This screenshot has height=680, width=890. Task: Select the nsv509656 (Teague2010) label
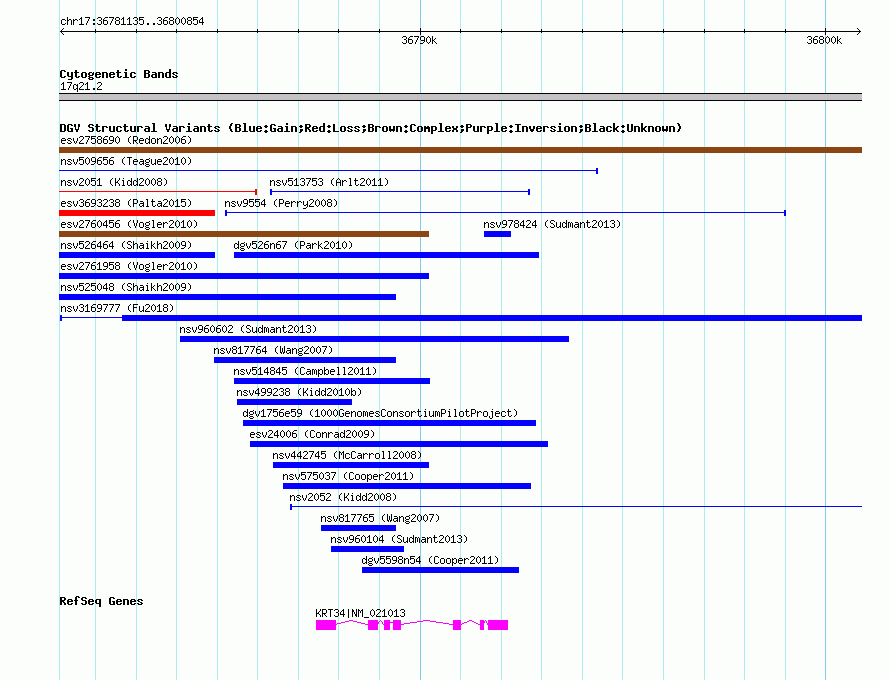126,161
